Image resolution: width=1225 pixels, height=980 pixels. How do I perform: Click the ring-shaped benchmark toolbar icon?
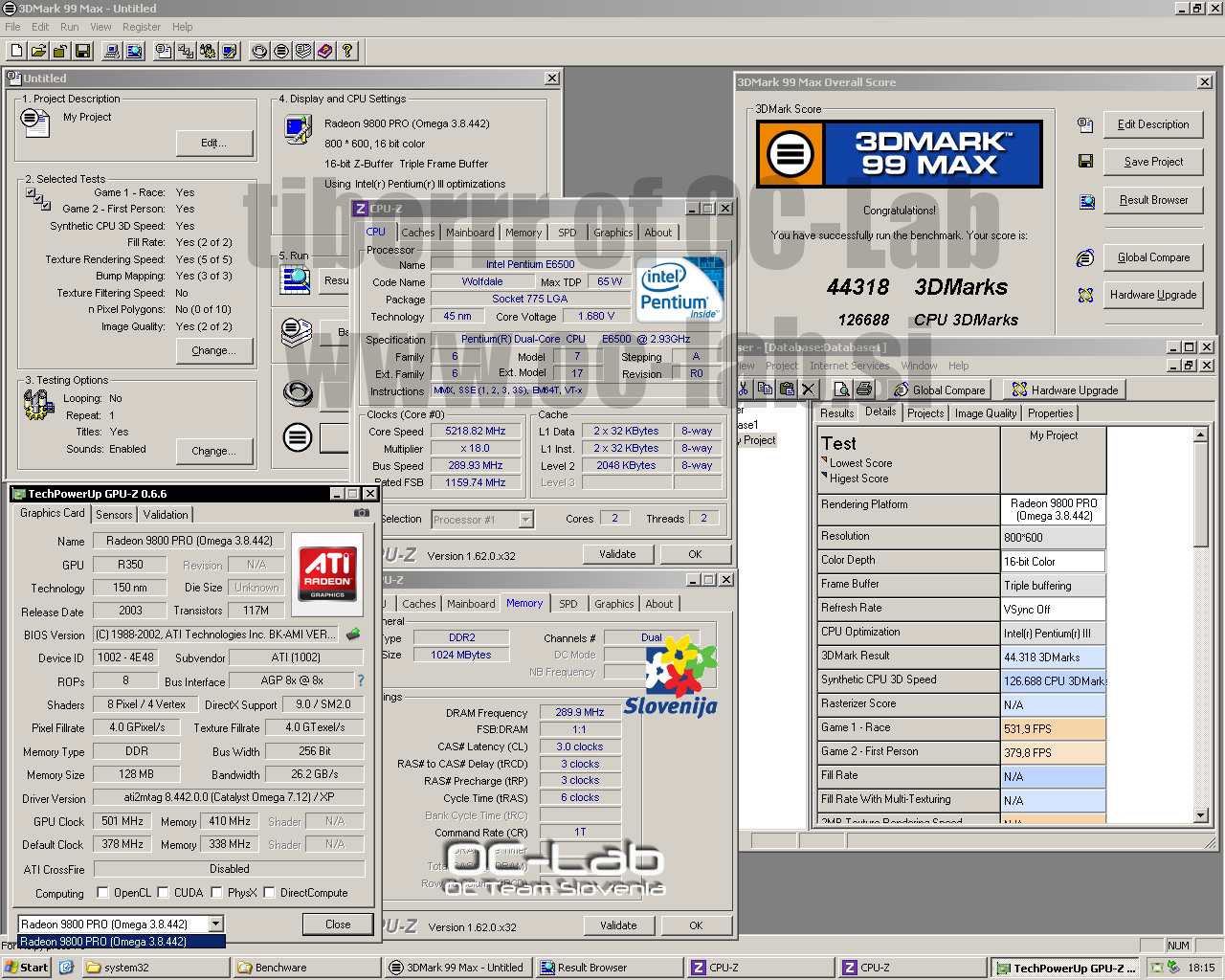point(259,51)
